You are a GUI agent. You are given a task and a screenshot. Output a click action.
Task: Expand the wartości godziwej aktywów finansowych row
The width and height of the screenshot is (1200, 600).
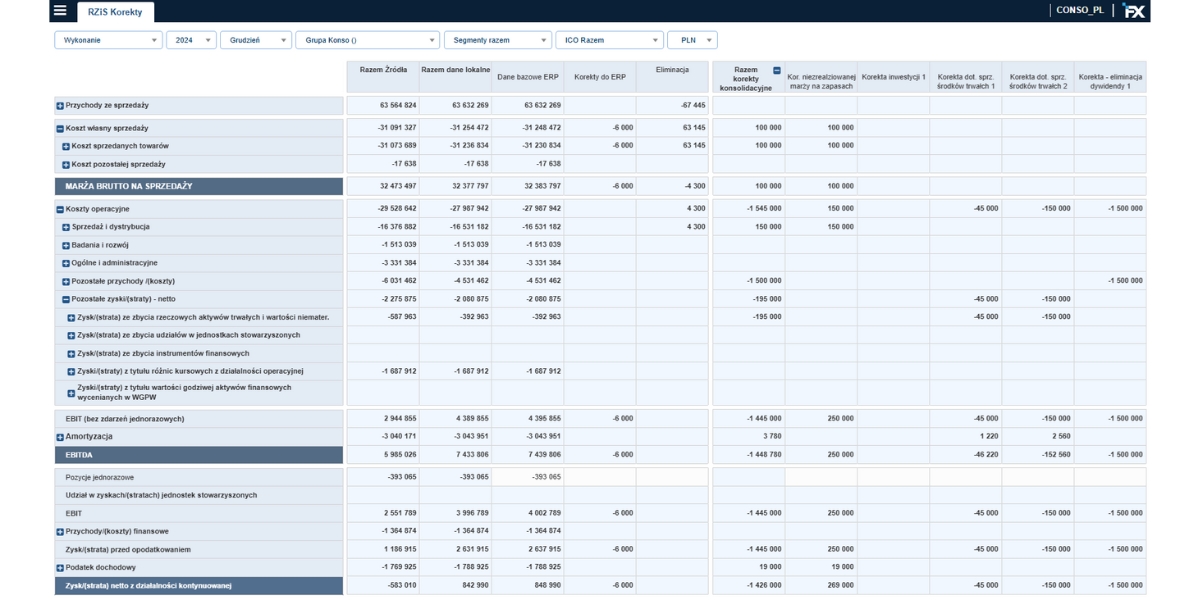coord(71,392)
